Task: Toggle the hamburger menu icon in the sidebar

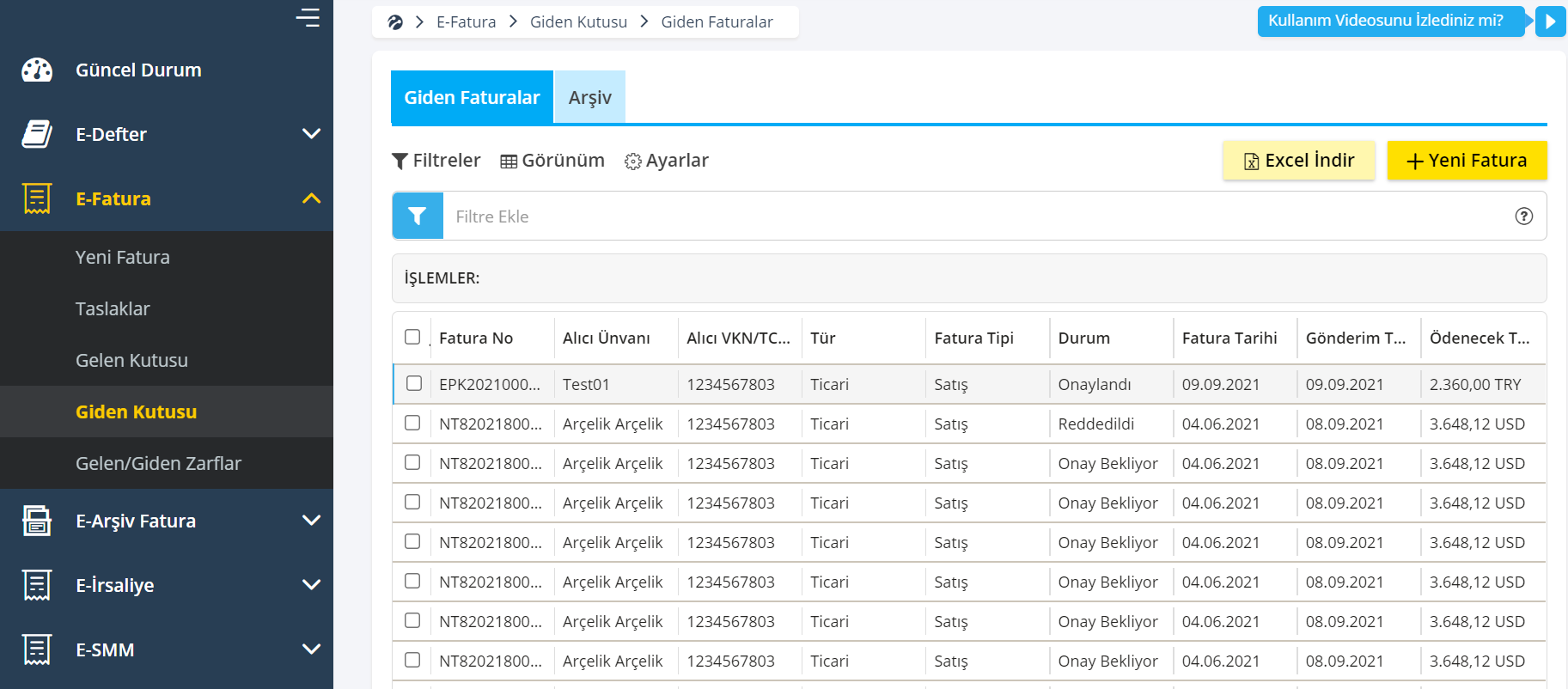Action: point(308,17)
